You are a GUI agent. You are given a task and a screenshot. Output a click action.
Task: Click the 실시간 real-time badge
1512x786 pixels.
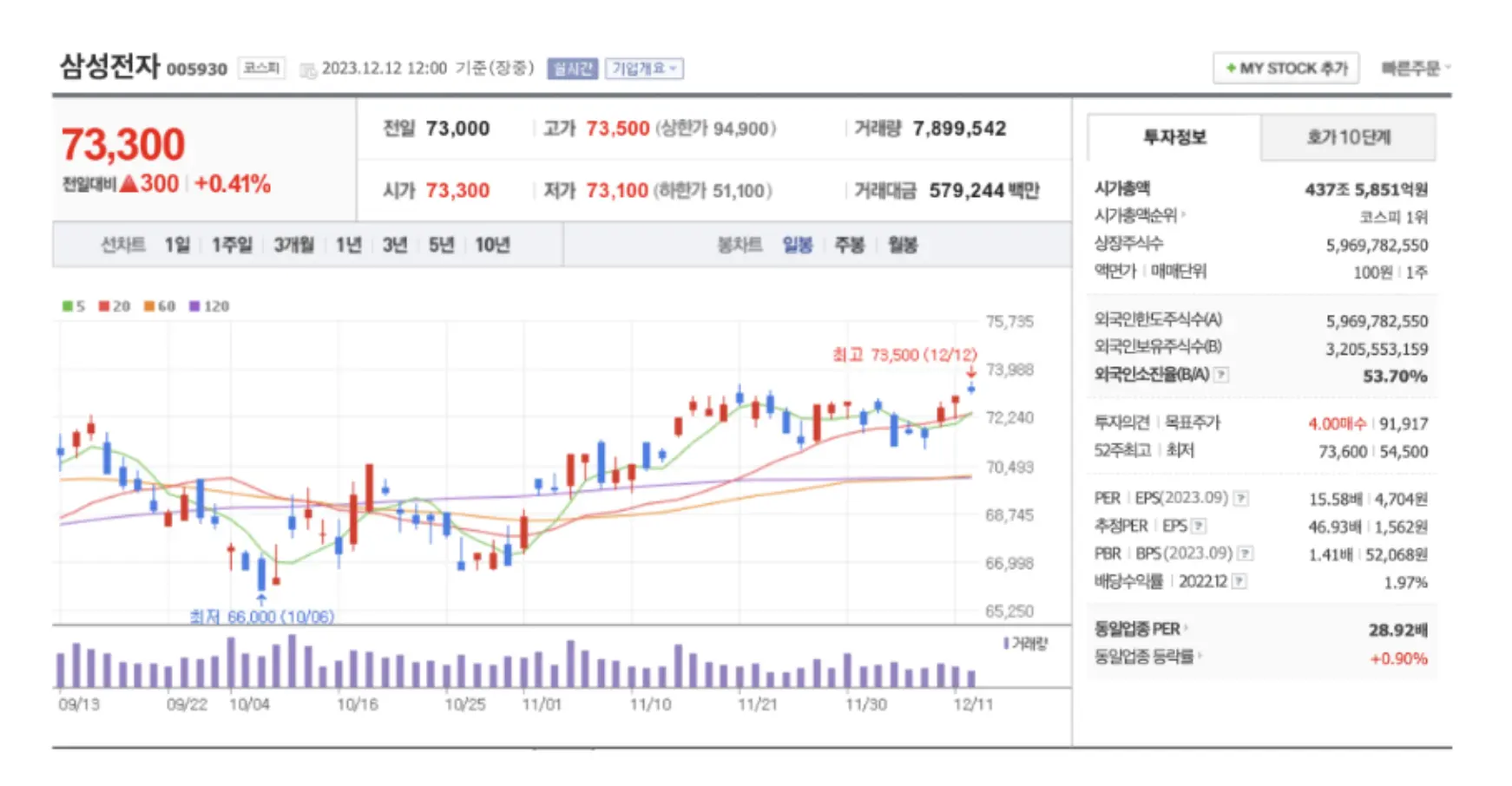tap(573, 69)
